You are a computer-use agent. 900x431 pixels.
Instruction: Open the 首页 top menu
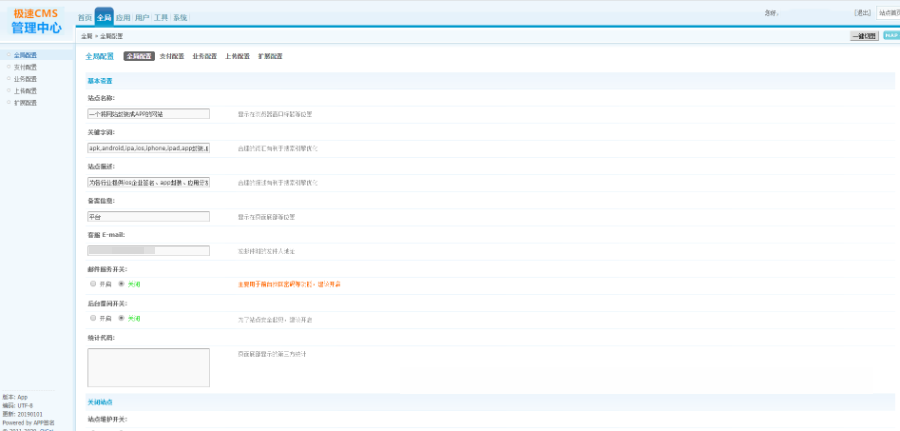coord(85,18)
